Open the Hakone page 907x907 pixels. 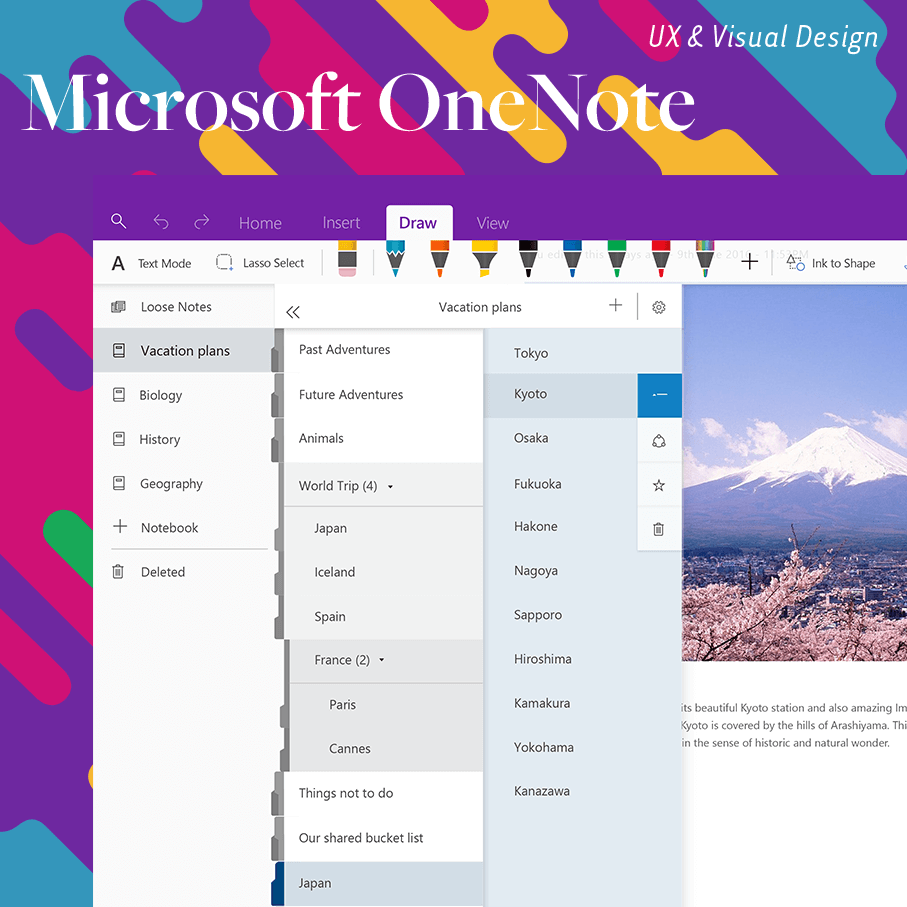pos(561,526)
